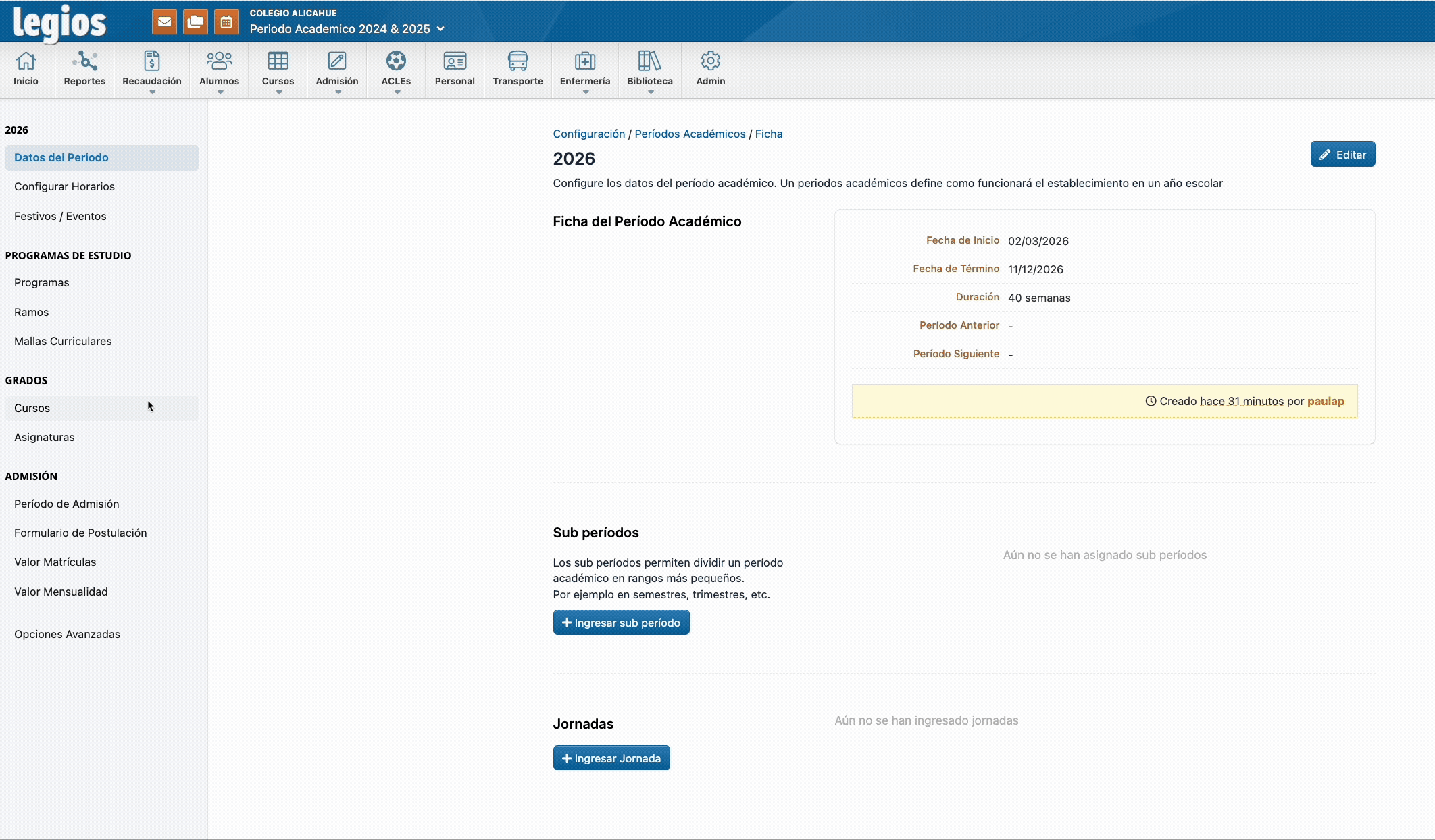
Task: Go to Inicio home icon
Action: click(26, 61)
